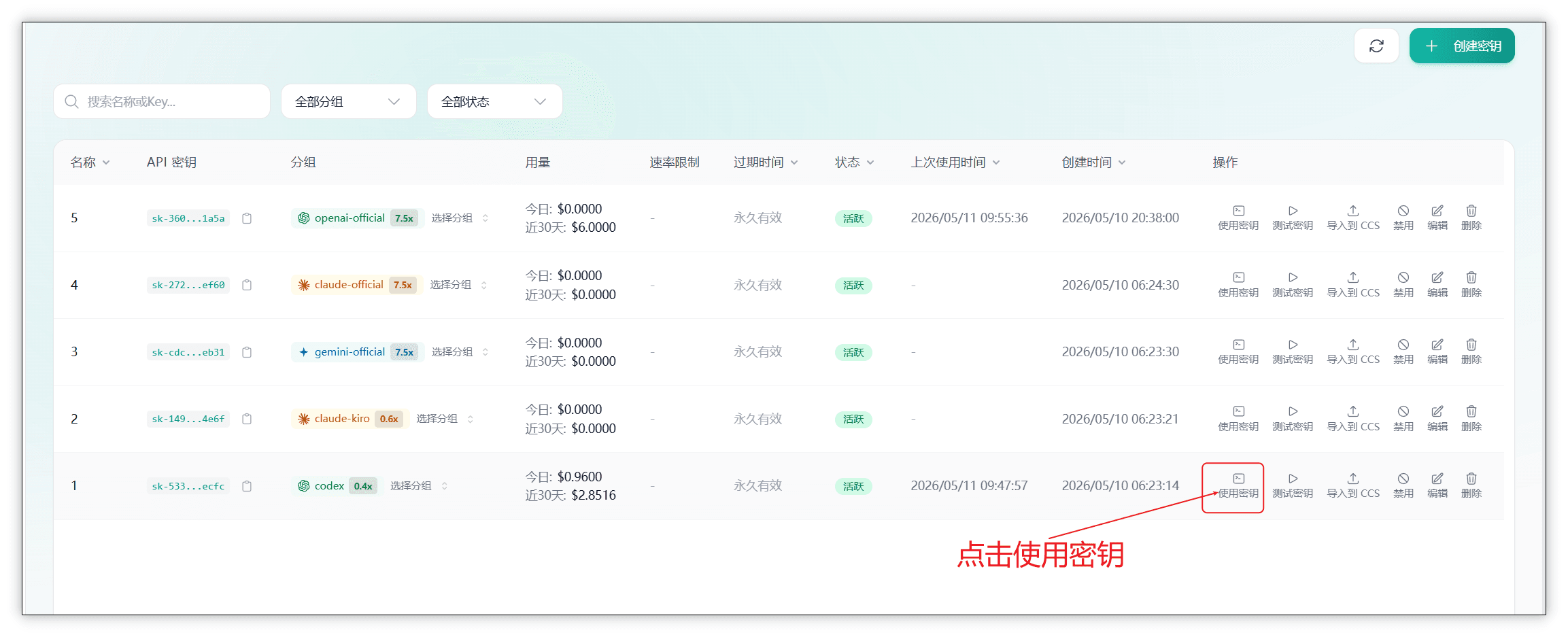1568x637 pixels.
Task: Click the openai-official group tag
Action: (358, 218)
